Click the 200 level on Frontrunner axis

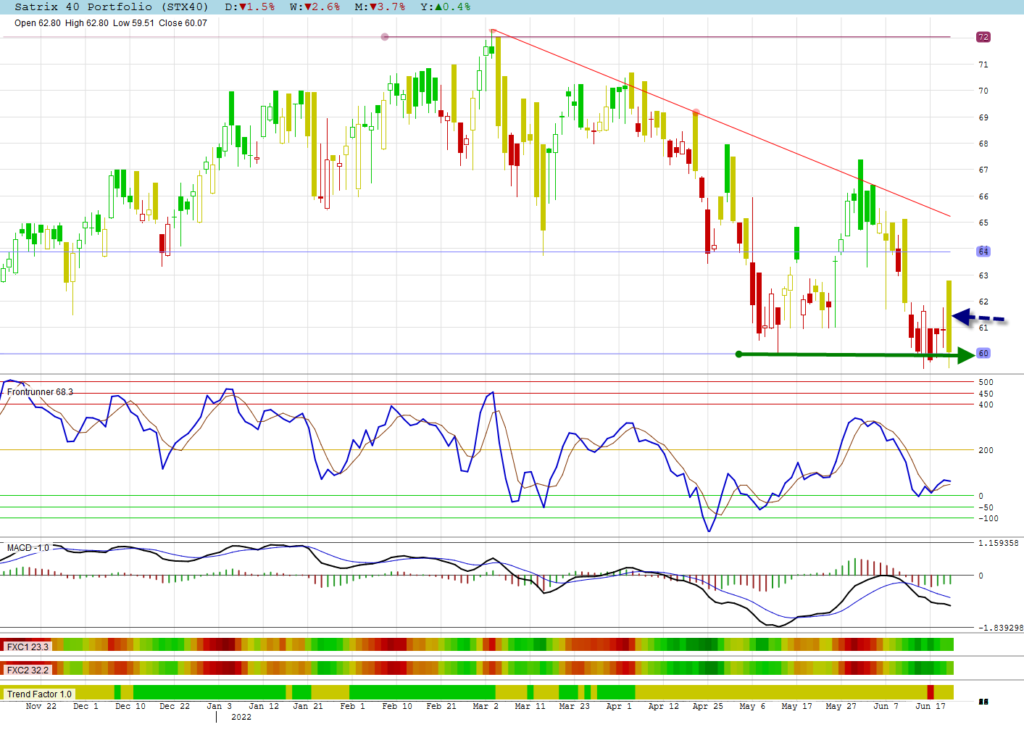click(986, 450)
